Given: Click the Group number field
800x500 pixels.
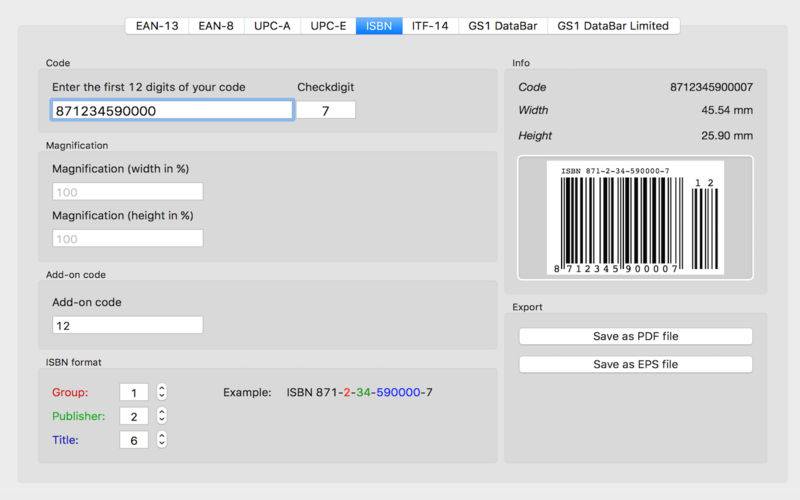Looking at the screenshot, I should [134, 392].
